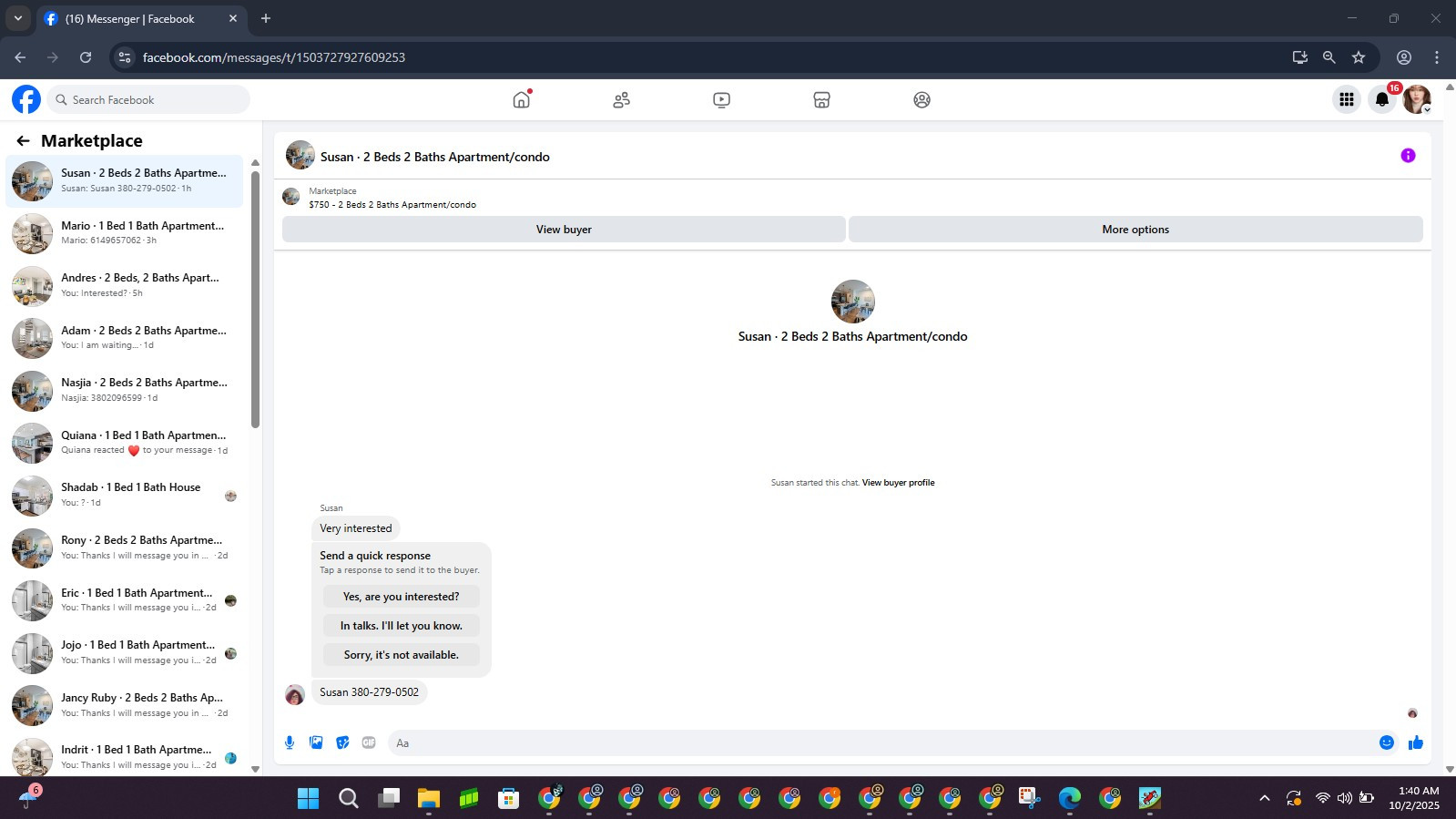Open the emoji picker in message box
1456x819 pixels.
(x=1386, y=742)
